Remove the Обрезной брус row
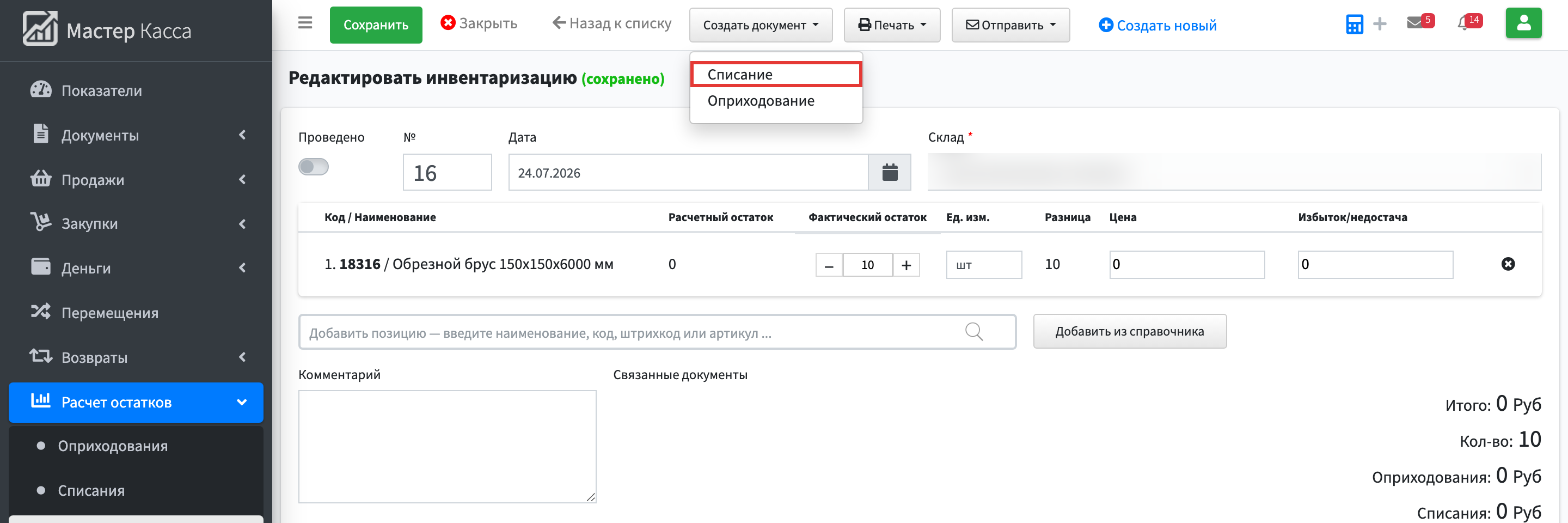 click(1508, 264)
